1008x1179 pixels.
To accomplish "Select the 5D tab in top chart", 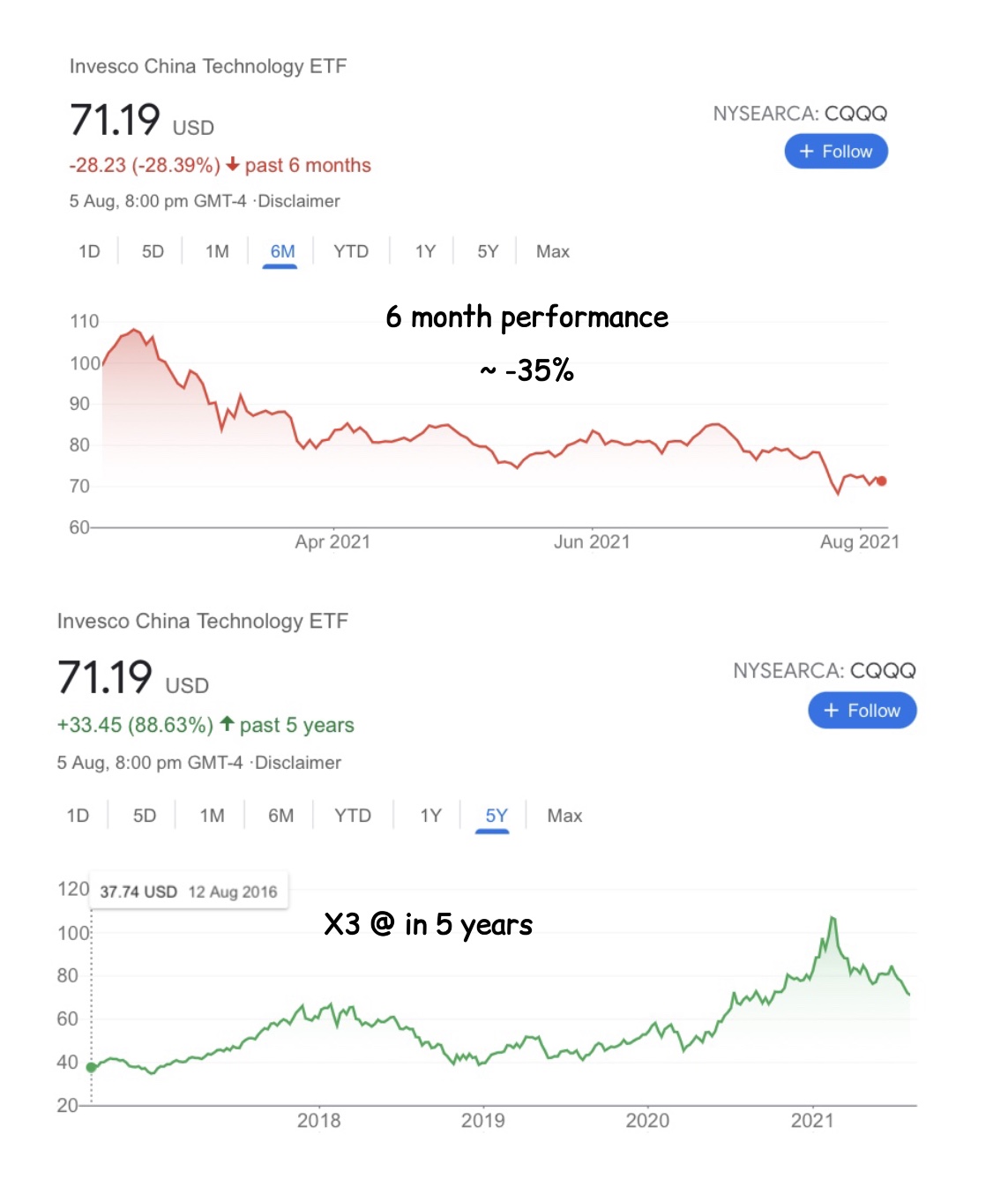I will (x=153, y=251).
